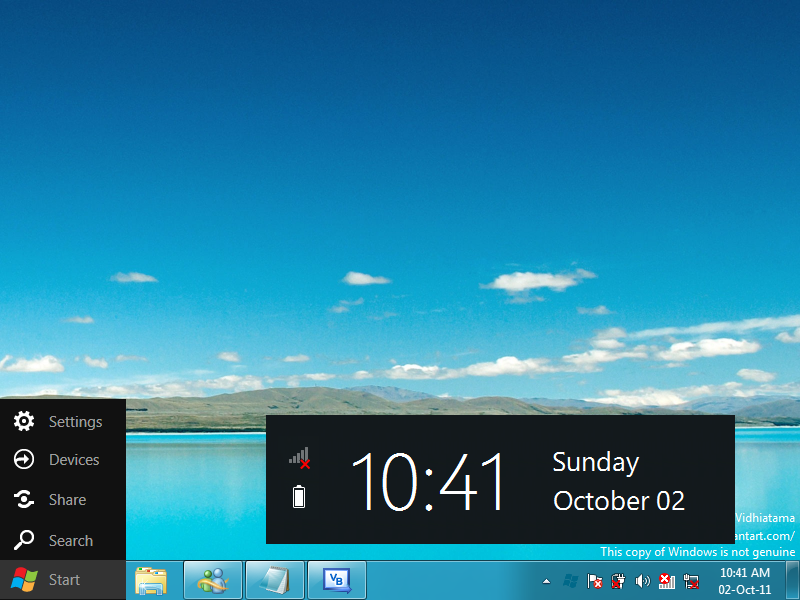Open Notepad from the taskbar
800x600 pixels.
tap(276, 580)
